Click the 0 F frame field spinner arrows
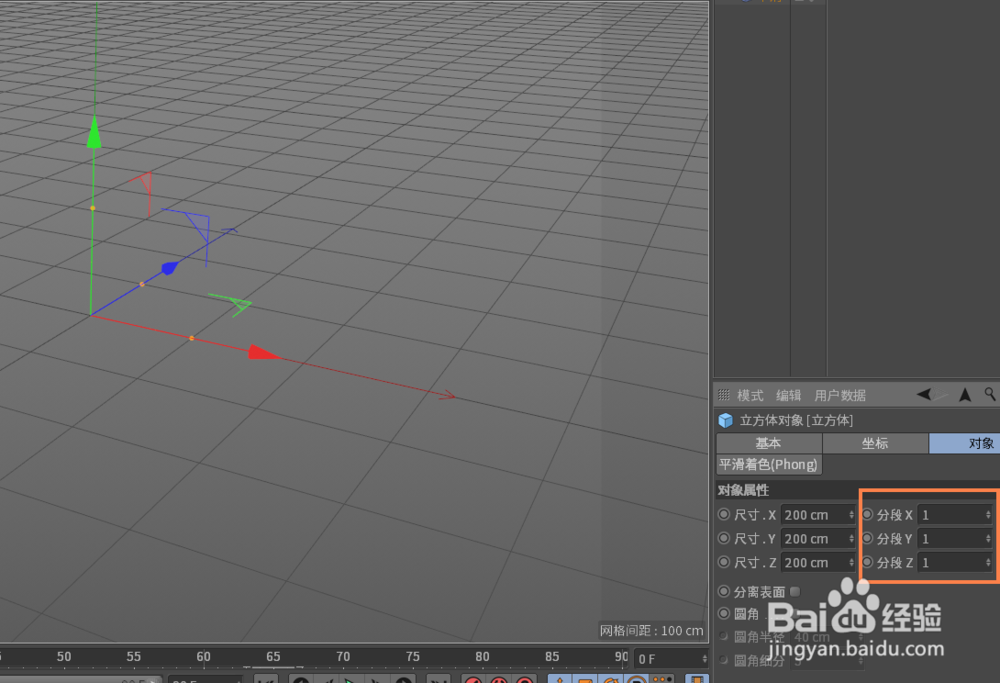Image resolution: width=1000 pixels, height=683 pixels. tap(704, 659)
